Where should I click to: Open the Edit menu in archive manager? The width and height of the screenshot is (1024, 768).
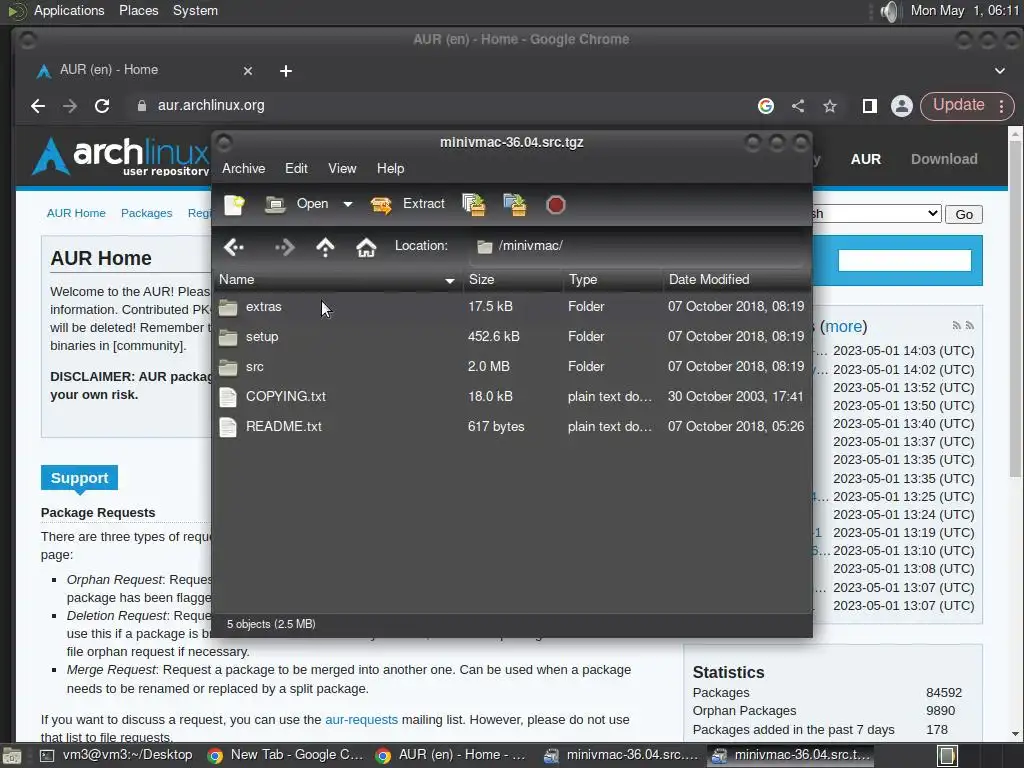[296, 168]
